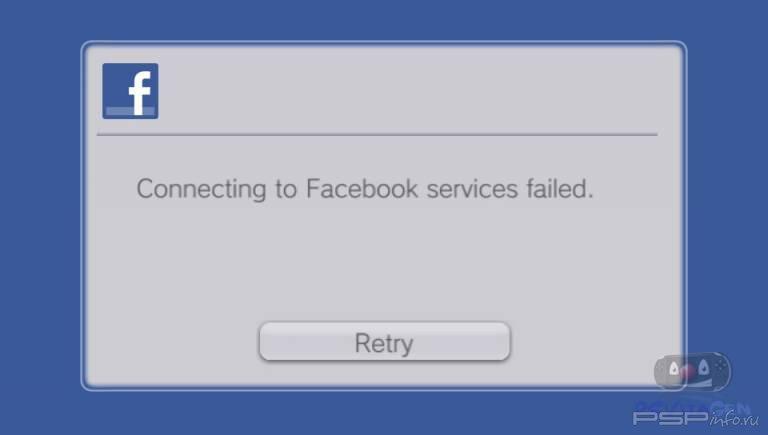Click the light blue bar under the "f"

point(130,111)
